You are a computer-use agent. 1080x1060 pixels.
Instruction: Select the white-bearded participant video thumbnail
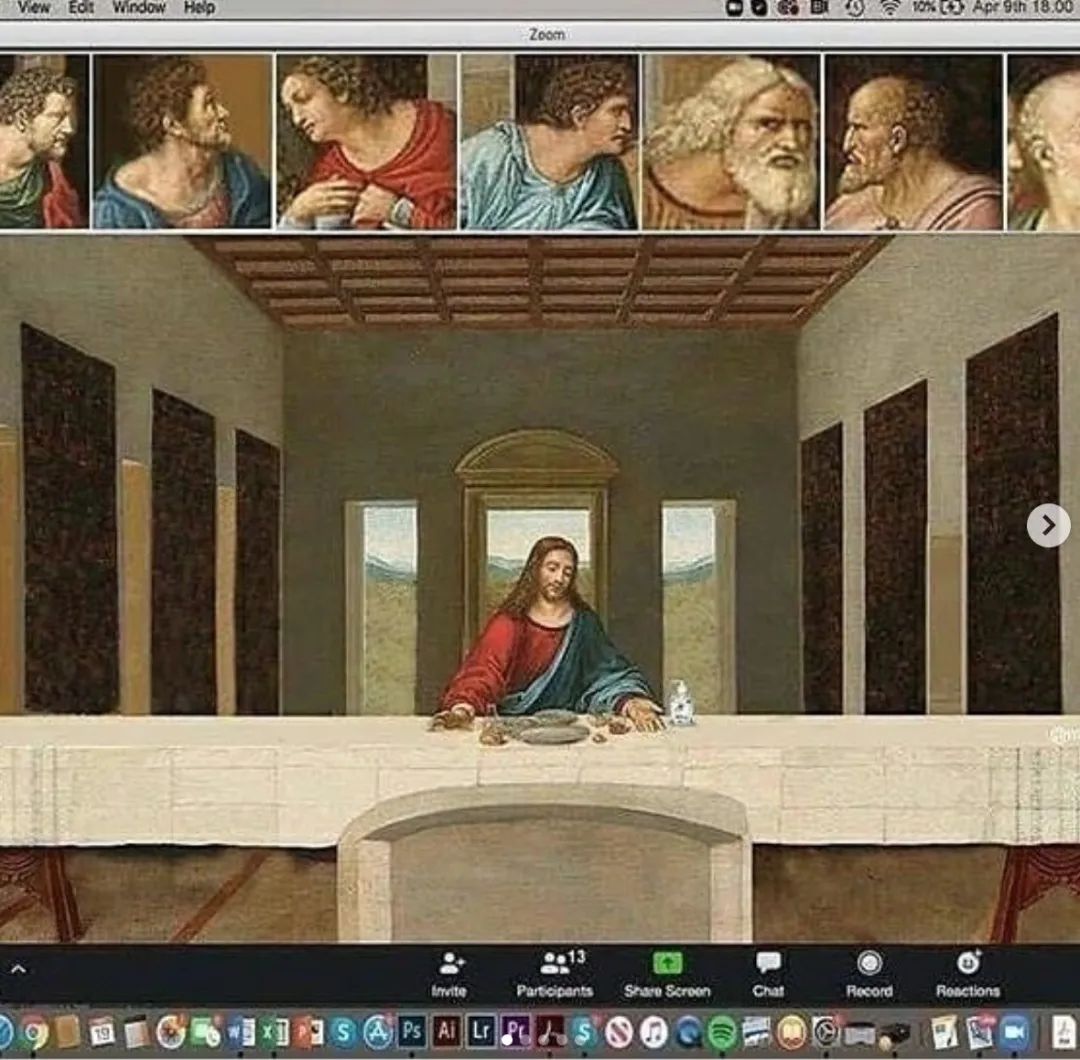pos(731,141)
